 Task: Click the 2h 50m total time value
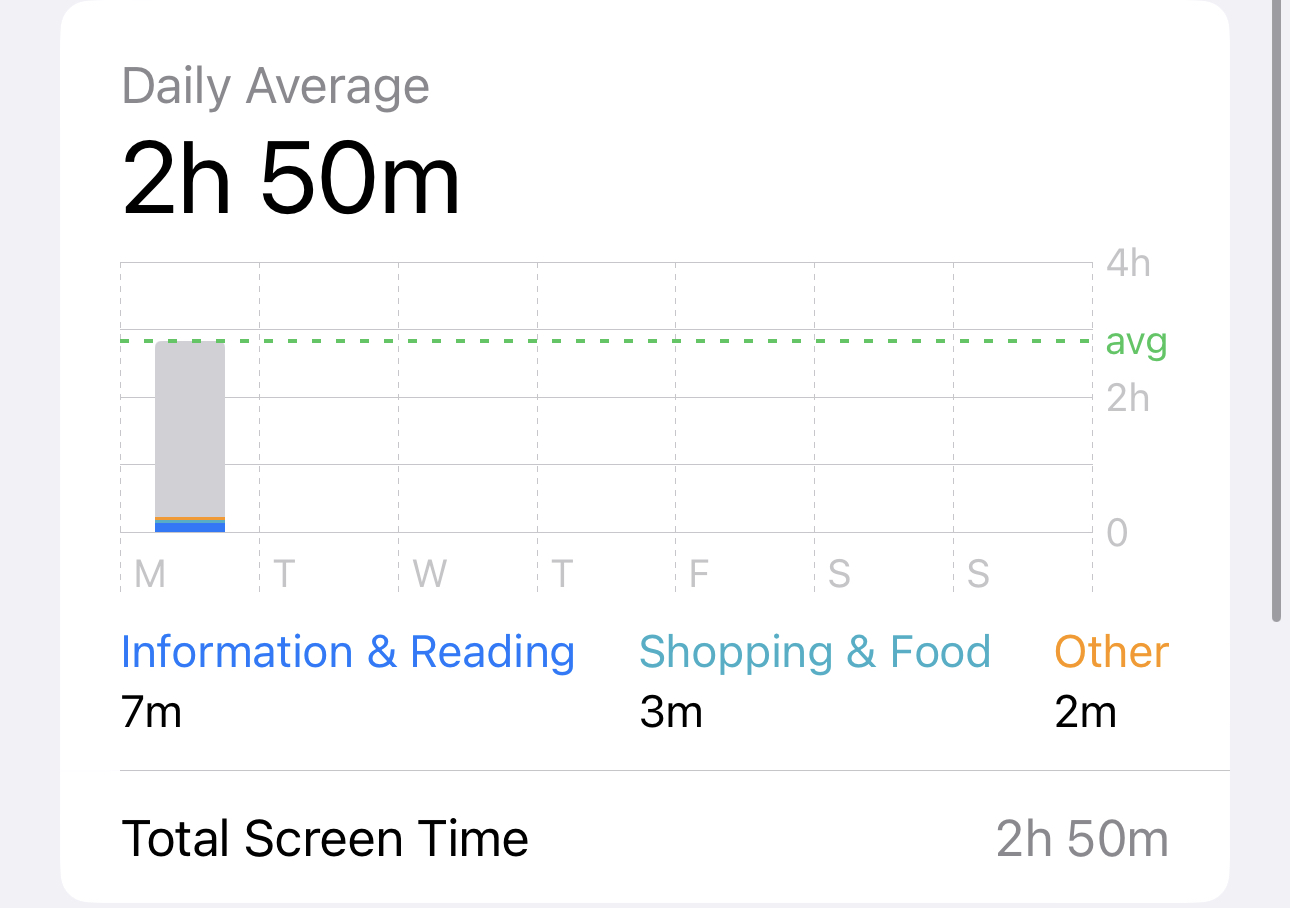1082,838
